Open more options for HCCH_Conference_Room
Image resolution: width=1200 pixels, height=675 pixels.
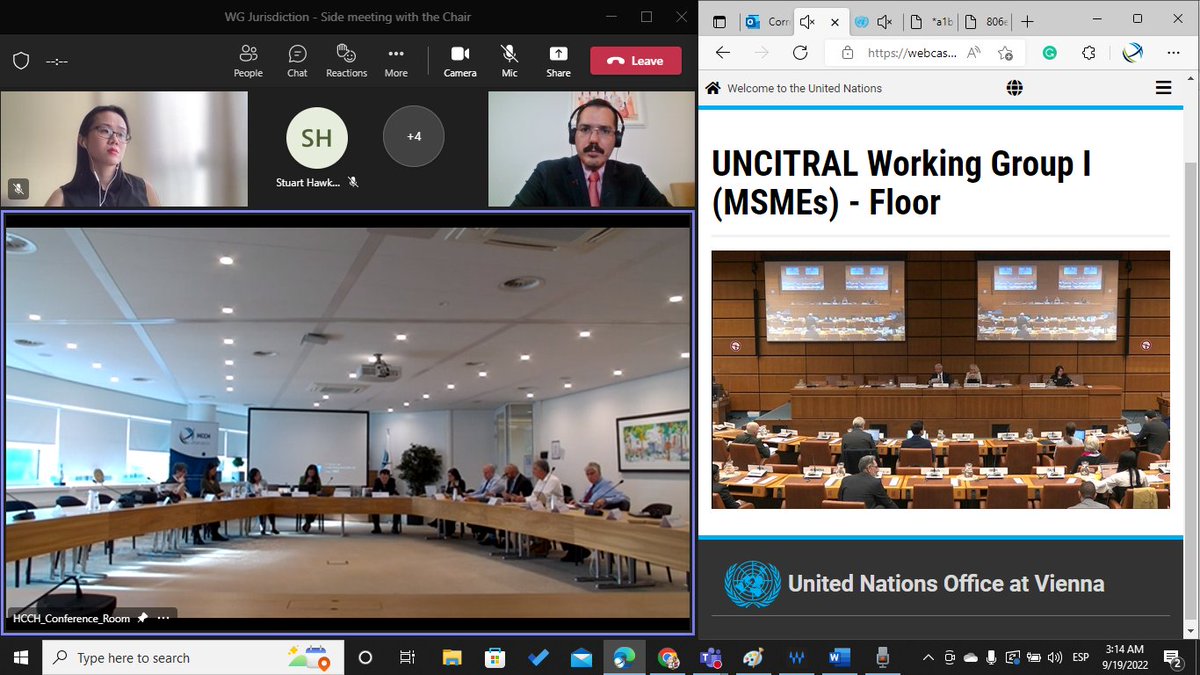164,618
